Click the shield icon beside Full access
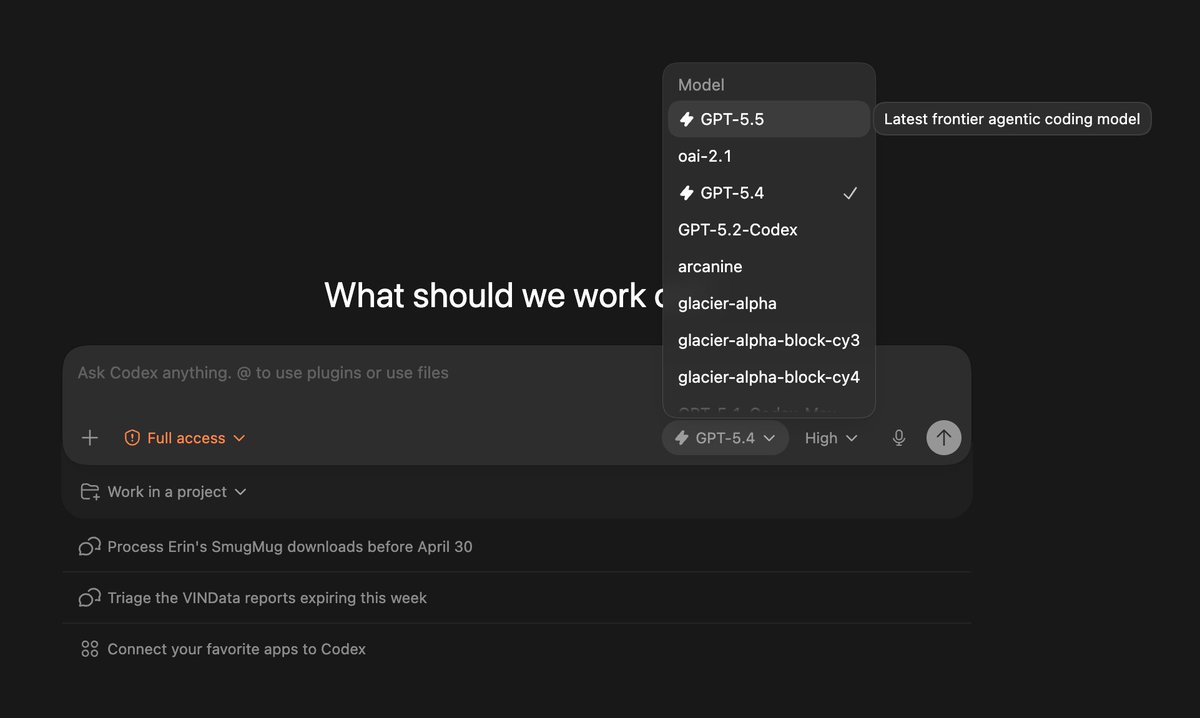This screenshot has width=1200, height=718. tap(132, 438)
